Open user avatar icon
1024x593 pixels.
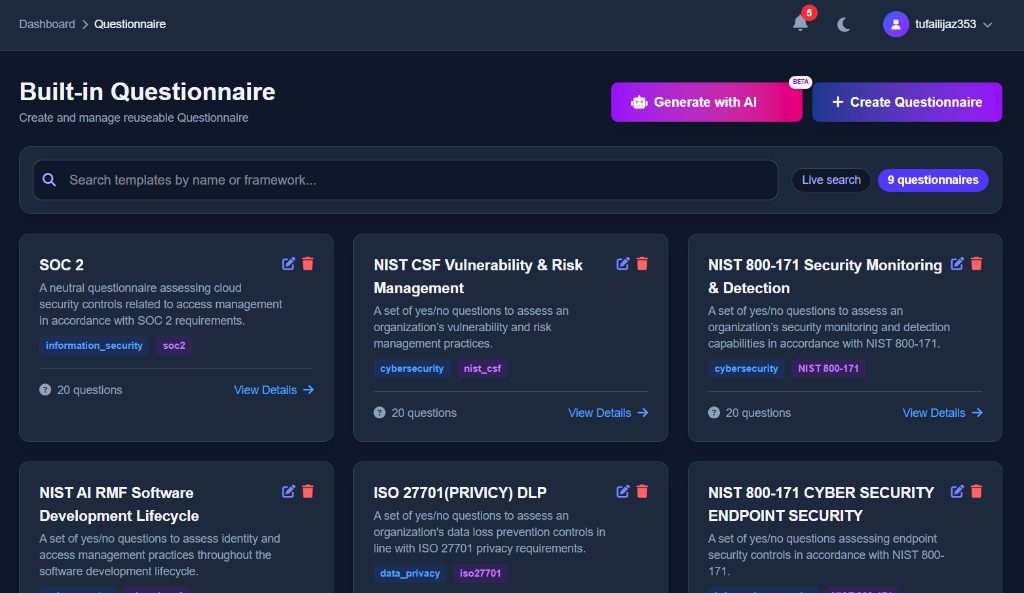[895, 24]
